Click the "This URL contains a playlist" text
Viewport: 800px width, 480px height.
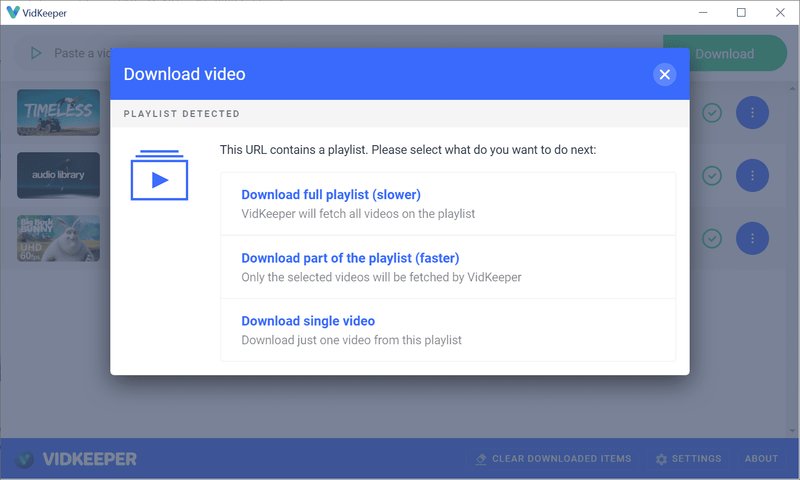click(408, 150)
